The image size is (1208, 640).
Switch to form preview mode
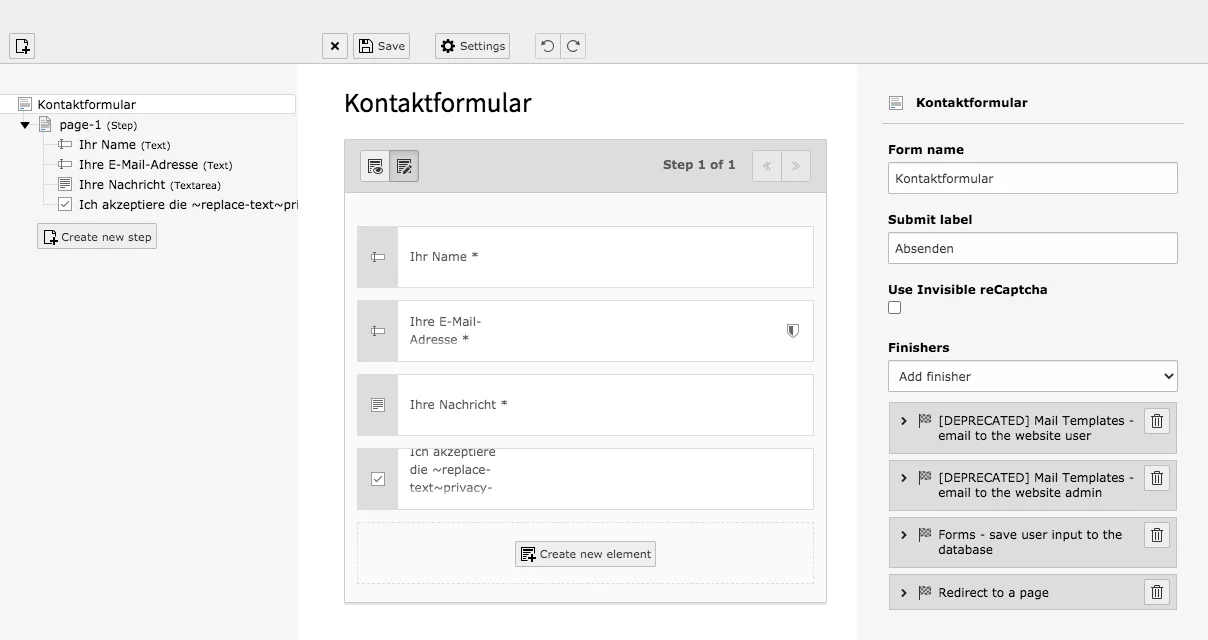(374, 166)
